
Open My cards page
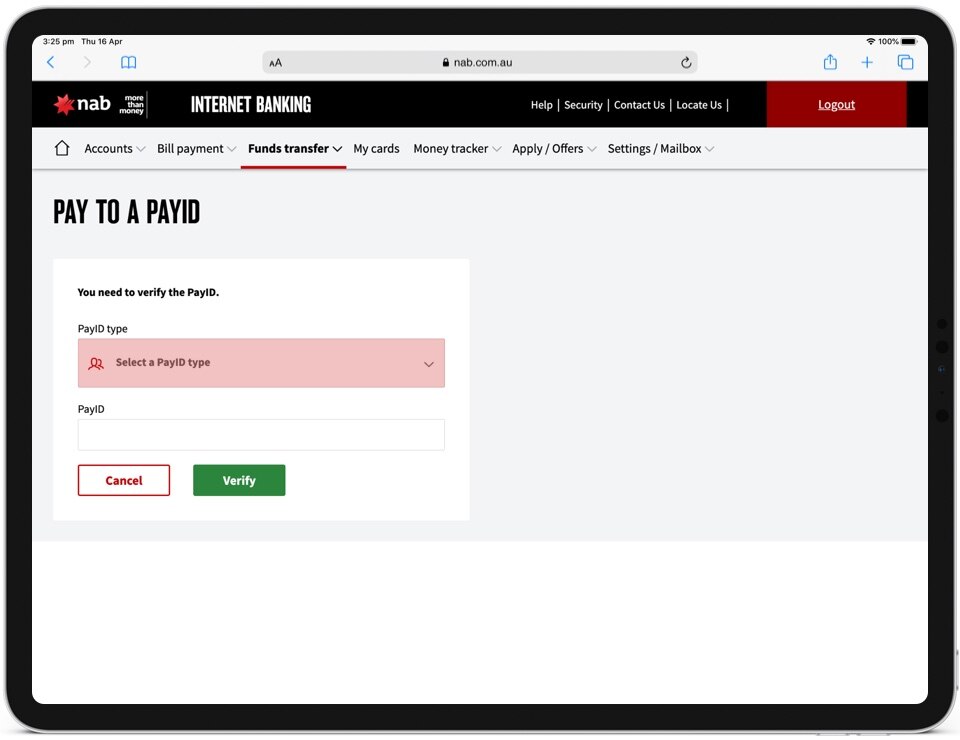[x=376, y=148]
